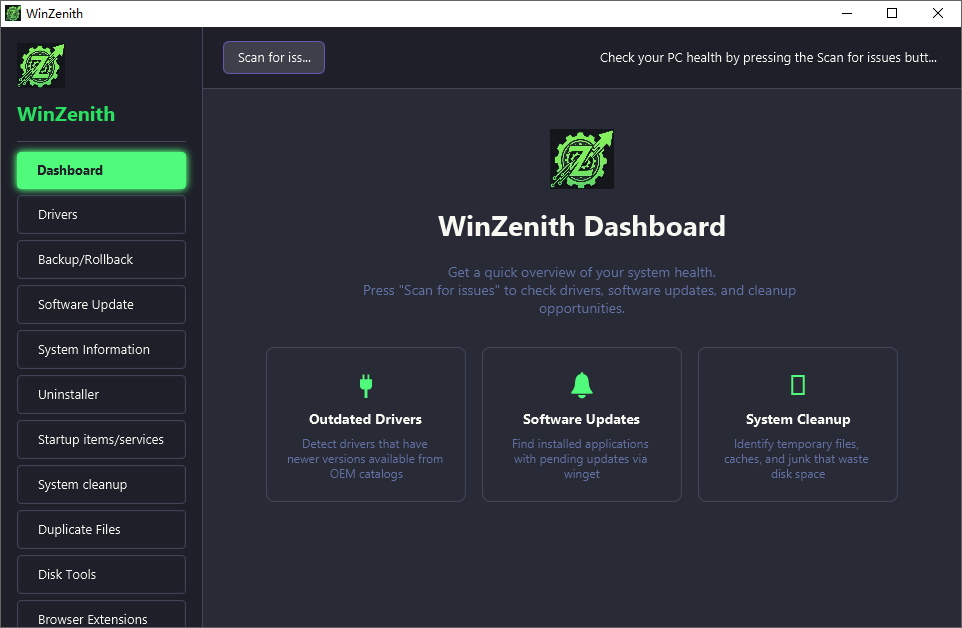This screenshot has height=628, width=962.
Task: Click the 'Detect drivers that have newer versions' text
Action: click(366, 459)
